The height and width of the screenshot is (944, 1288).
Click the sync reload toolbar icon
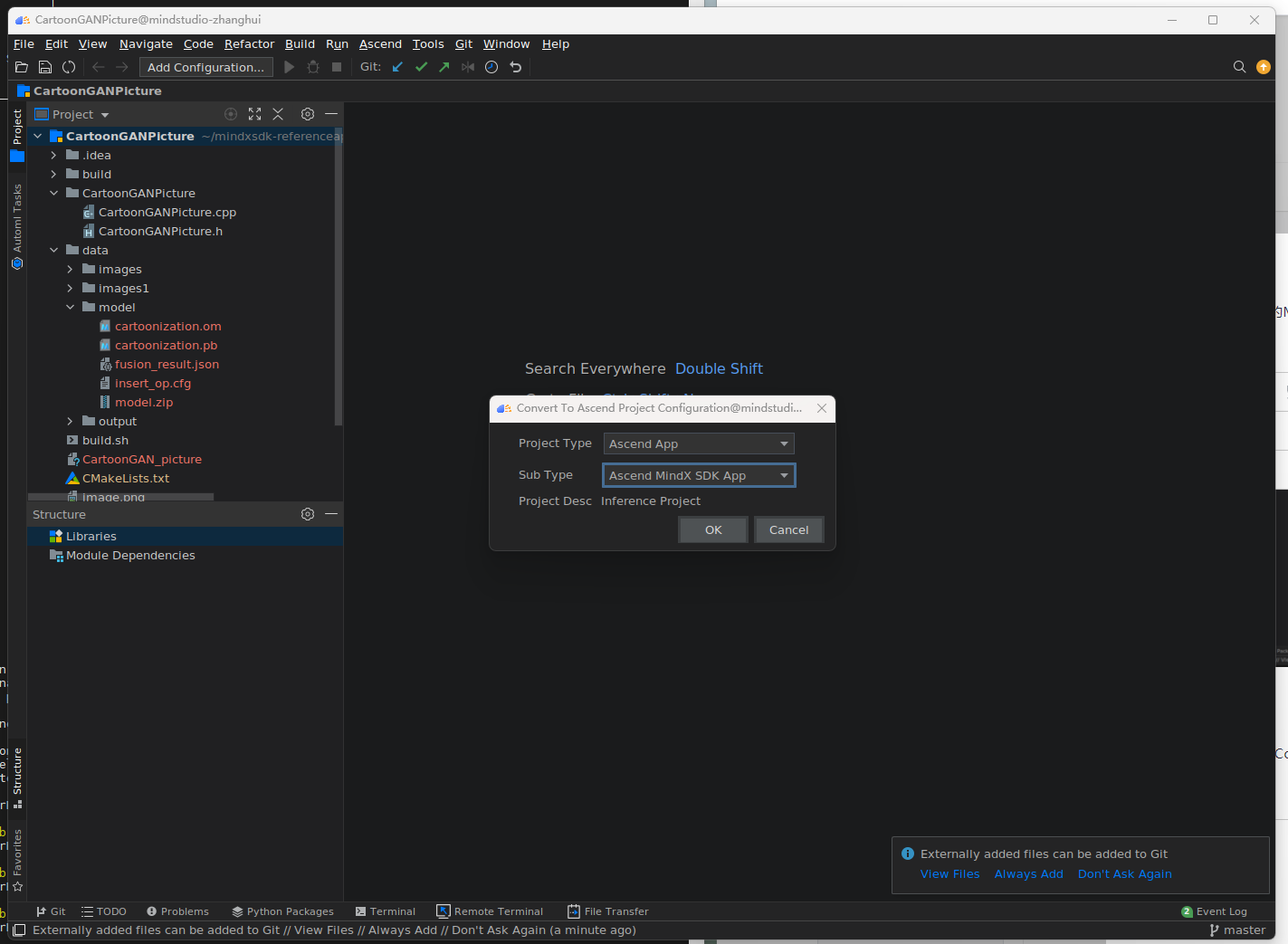pos(69,67)
